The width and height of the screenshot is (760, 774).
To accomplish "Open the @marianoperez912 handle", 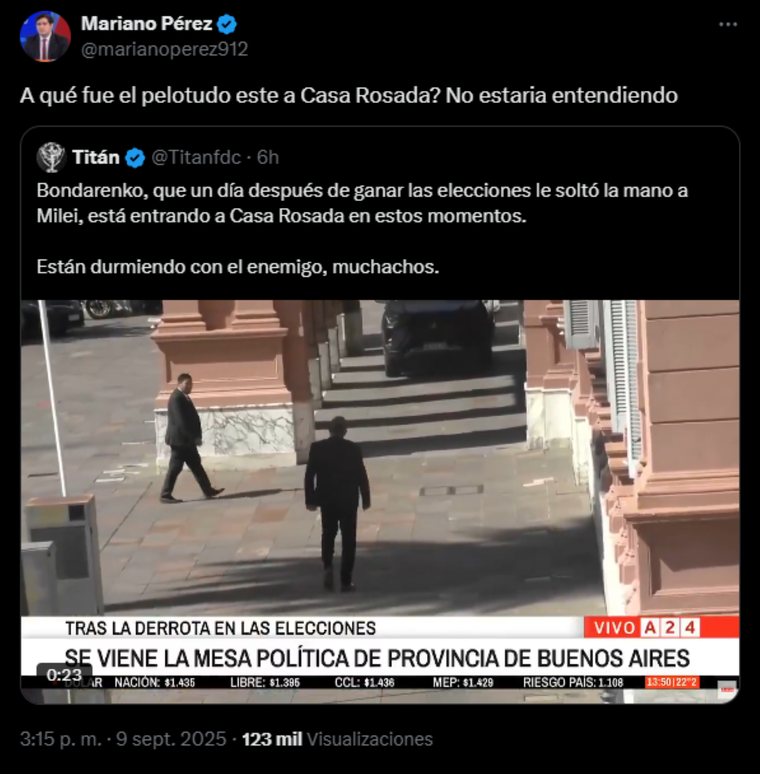I will pyautogui.click(x=164, y=49).
